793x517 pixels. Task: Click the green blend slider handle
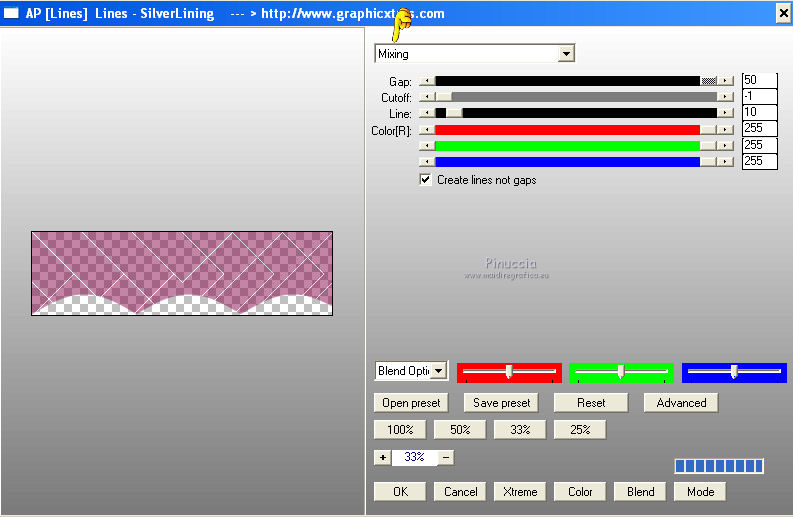[x=621, y=372]
